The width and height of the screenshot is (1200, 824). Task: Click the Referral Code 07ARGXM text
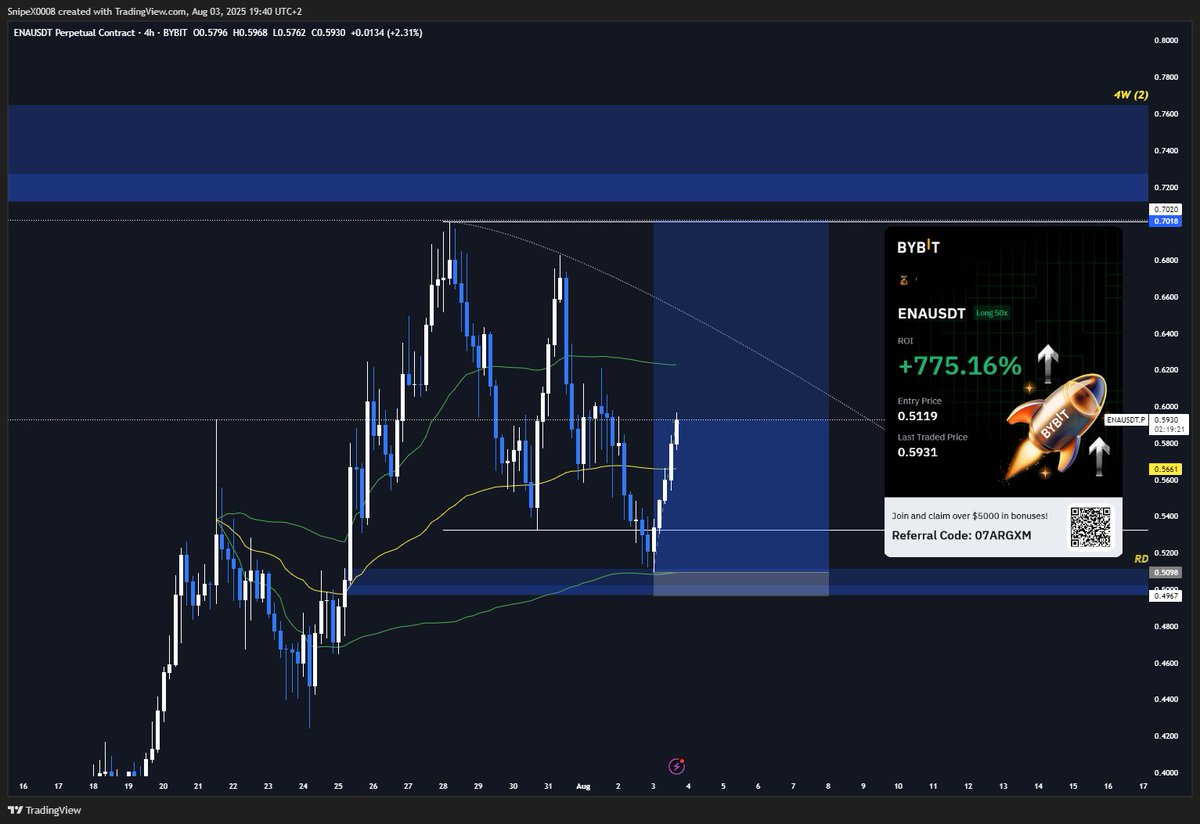tap(961, 535)
